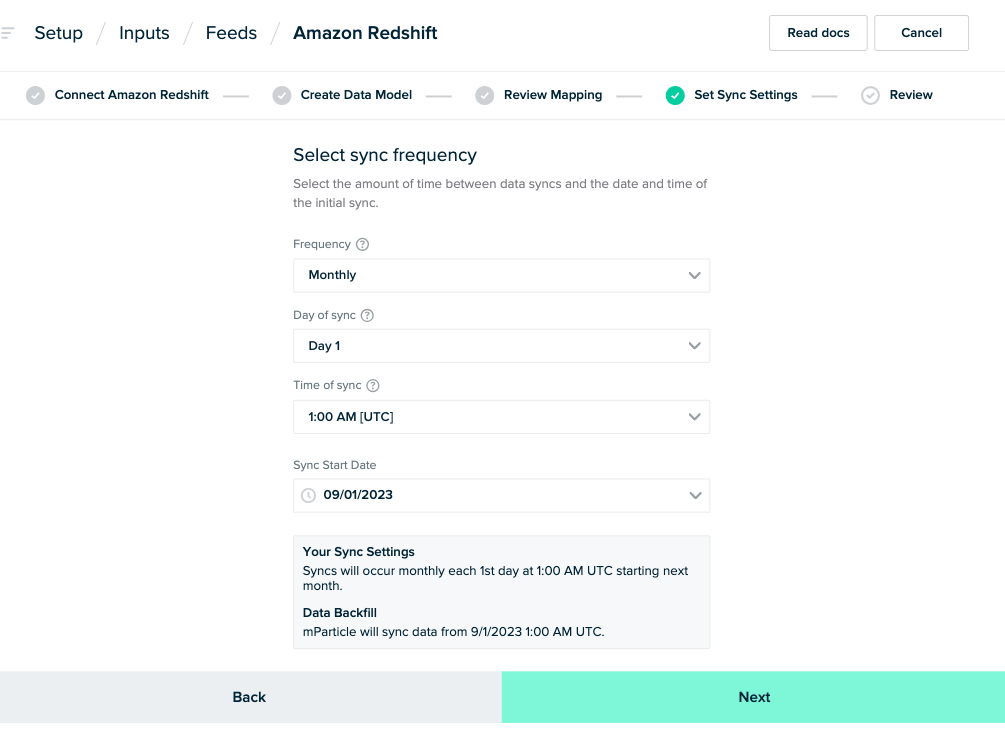Click the Review step circle icon

click(870, 95)
